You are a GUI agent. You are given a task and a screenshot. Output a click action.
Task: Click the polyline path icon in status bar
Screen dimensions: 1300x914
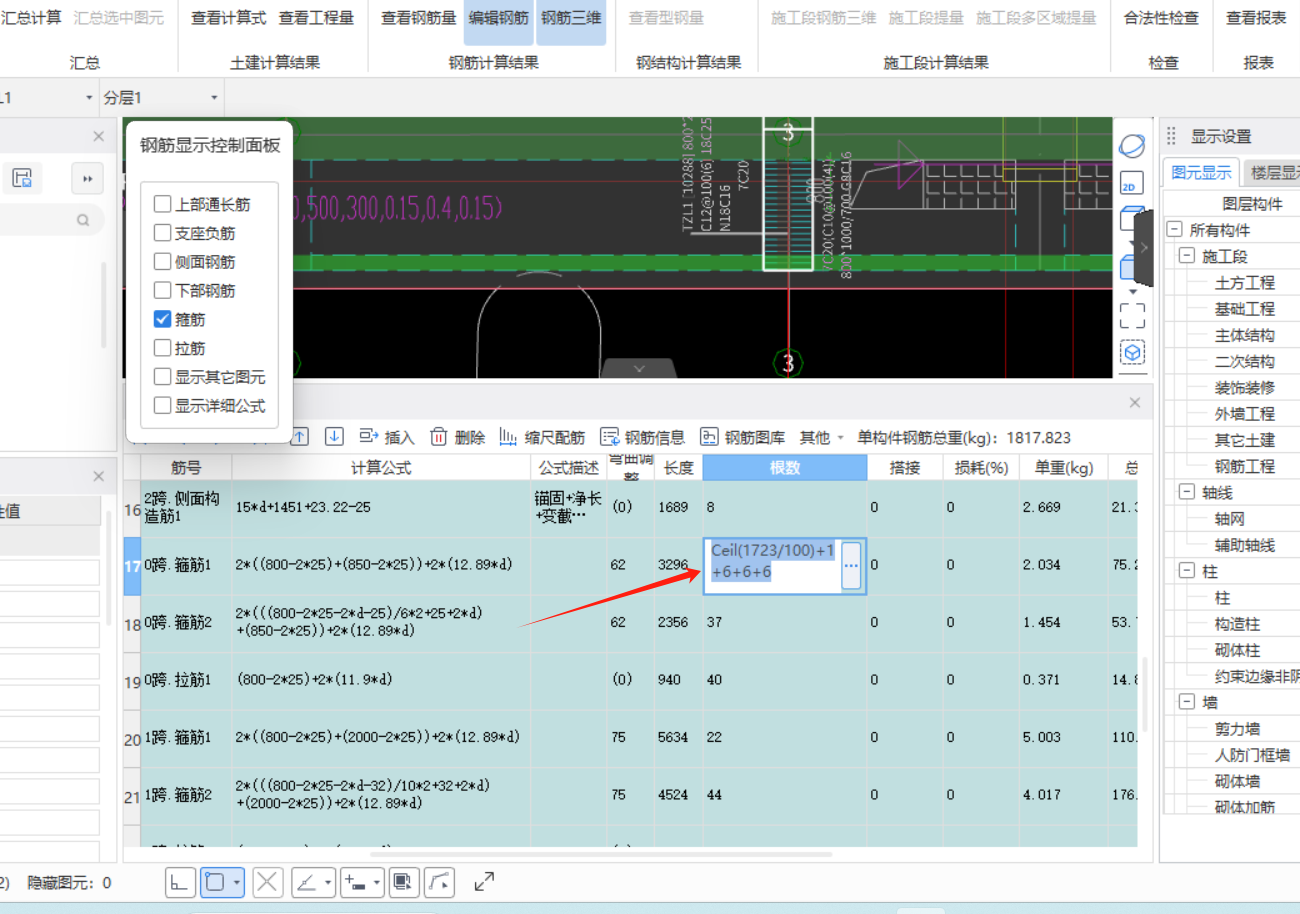pyautogui.click(x=441, y=882)
